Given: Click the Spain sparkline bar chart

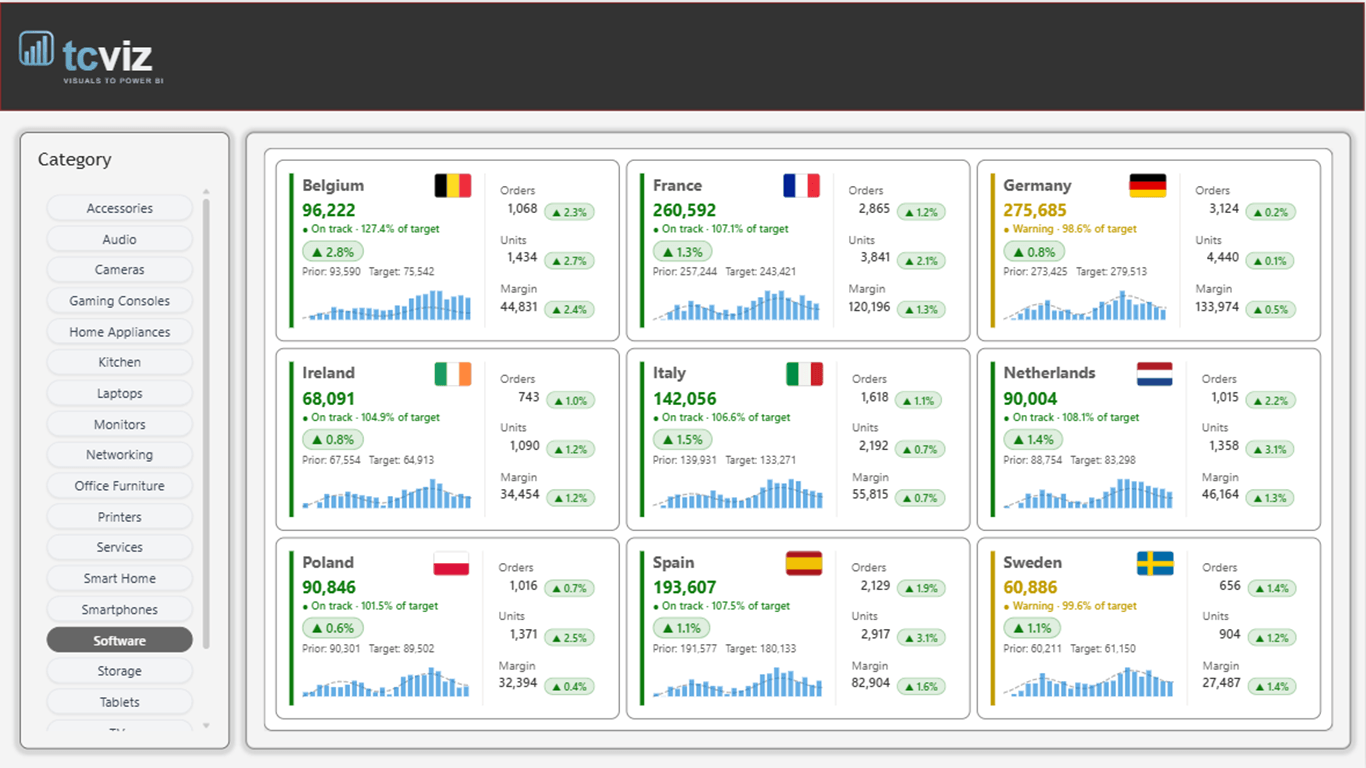Looking at the screenshot, I should (x=738, y=682).
